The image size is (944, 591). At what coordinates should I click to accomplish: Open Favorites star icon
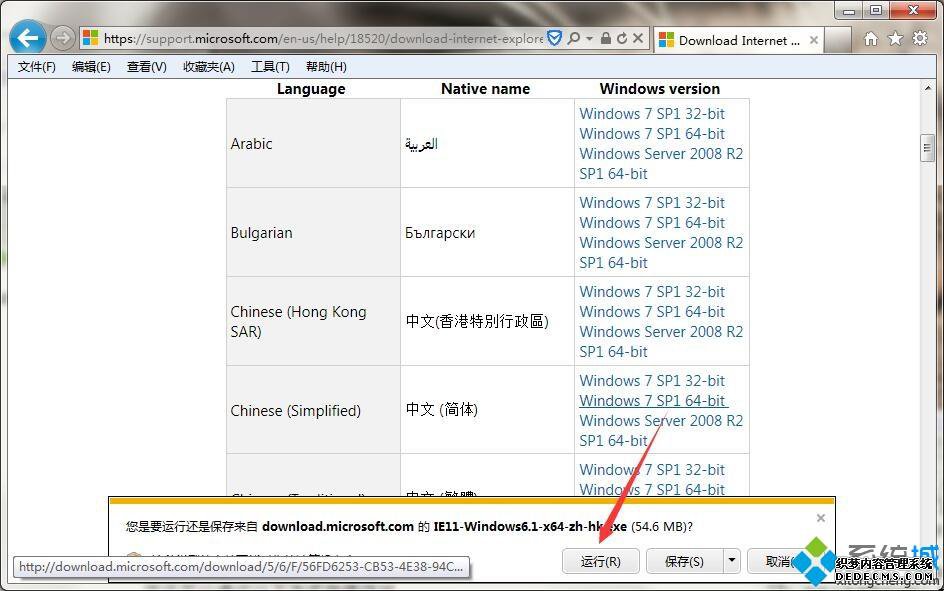896,39
